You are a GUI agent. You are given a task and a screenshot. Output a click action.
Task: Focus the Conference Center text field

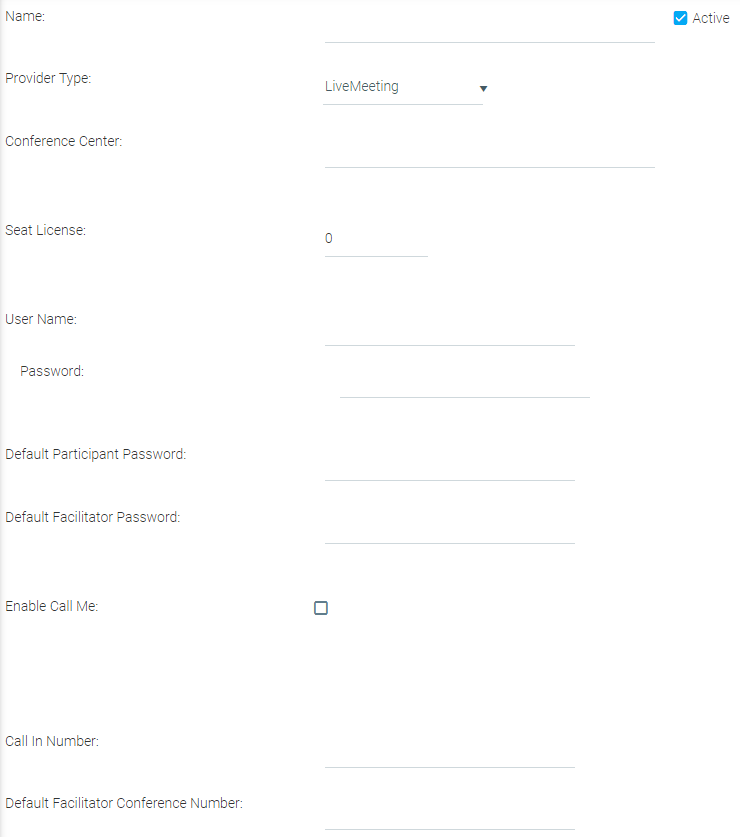click(x=489, y=154)
